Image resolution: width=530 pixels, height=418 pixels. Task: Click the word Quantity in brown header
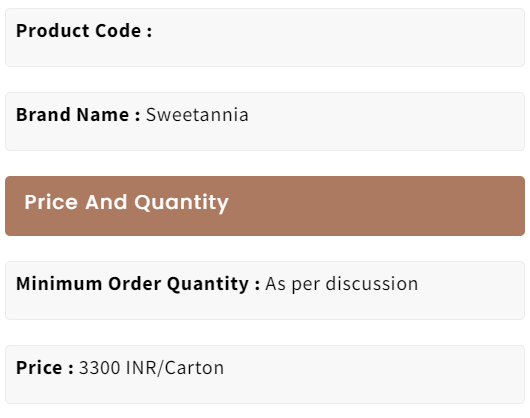point(182,203)
